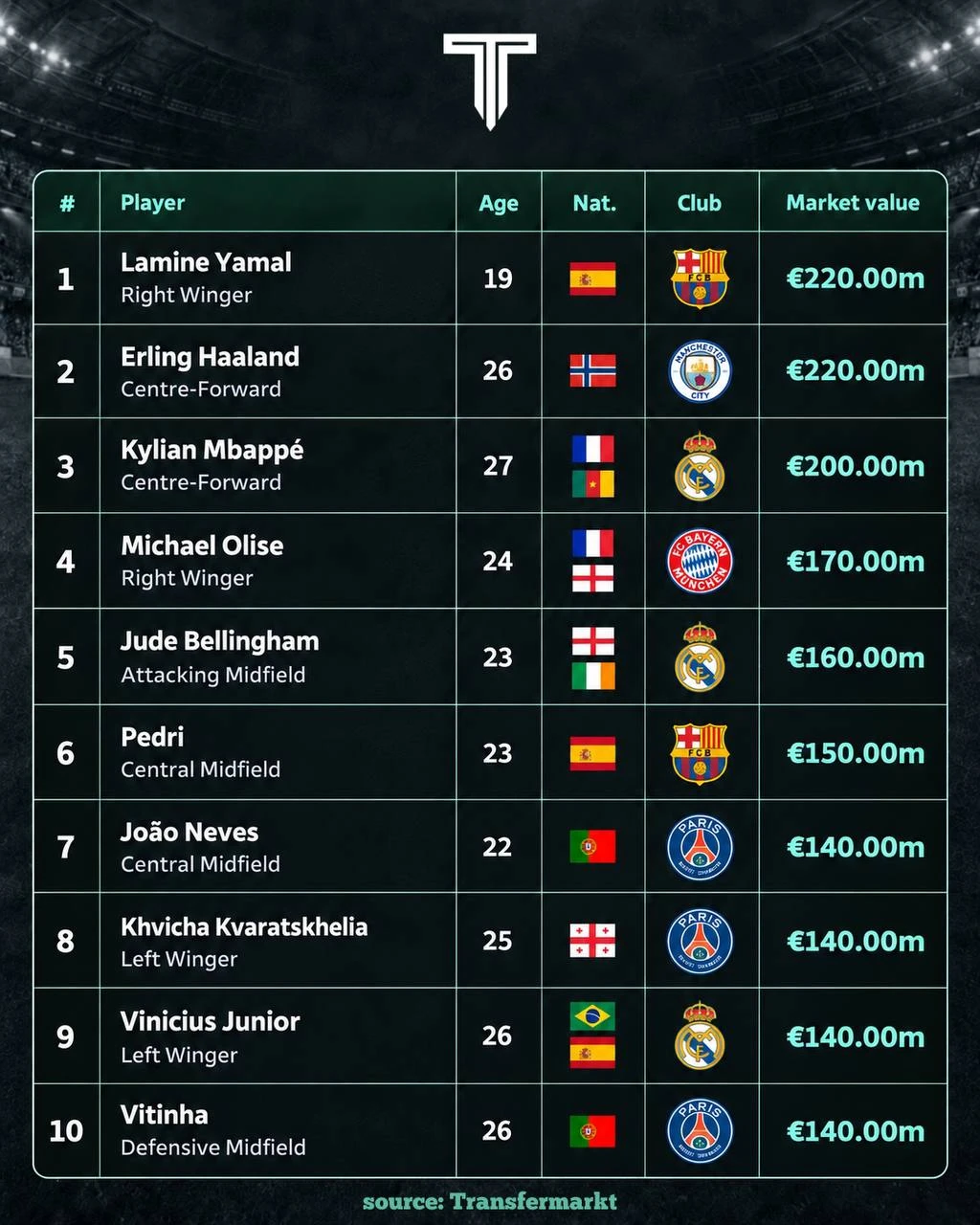Select the Market value column header

pyautogui.click(x=853, y=203)
